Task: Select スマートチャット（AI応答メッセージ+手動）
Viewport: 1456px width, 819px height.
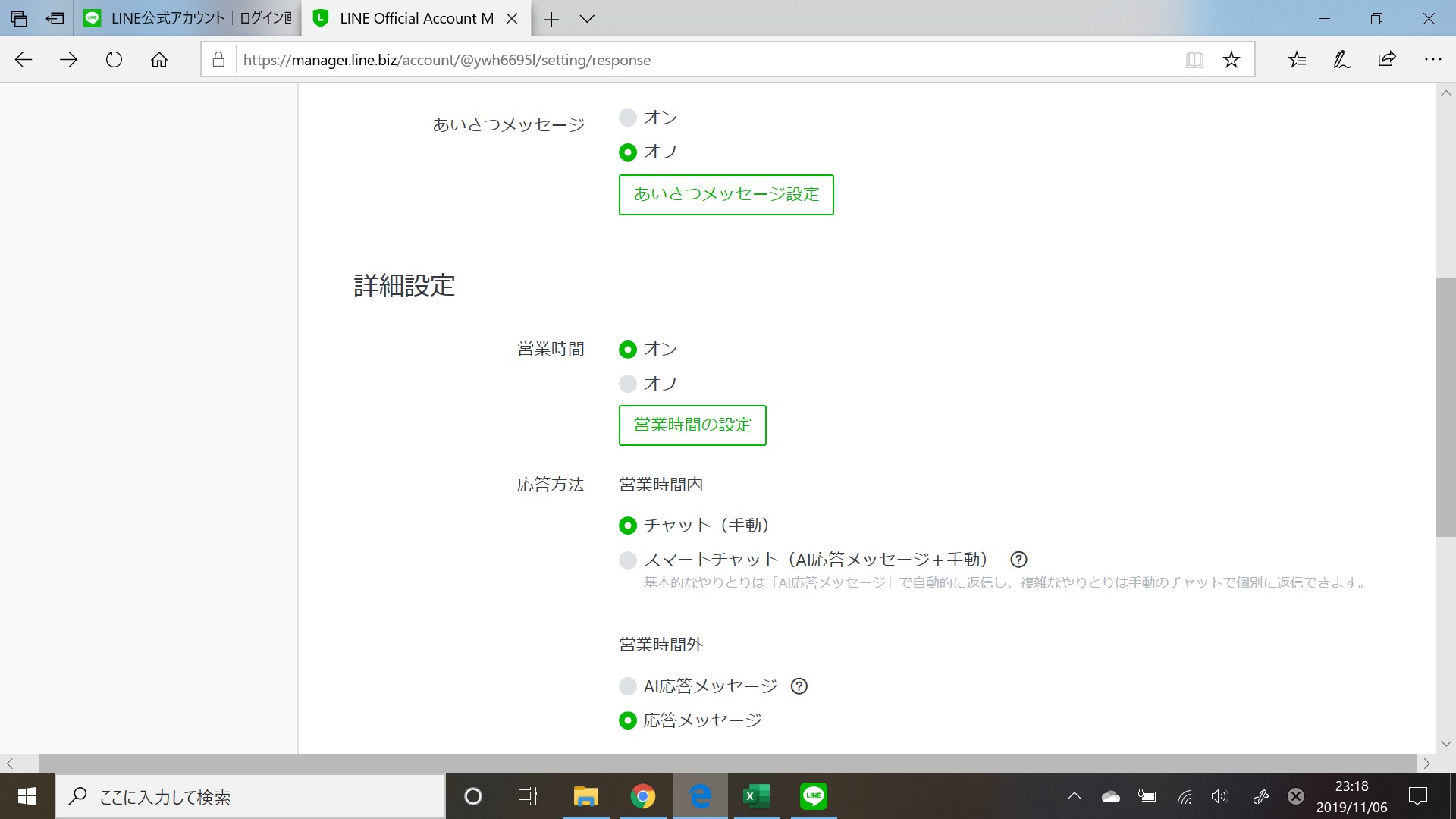Action: (628, 560)
